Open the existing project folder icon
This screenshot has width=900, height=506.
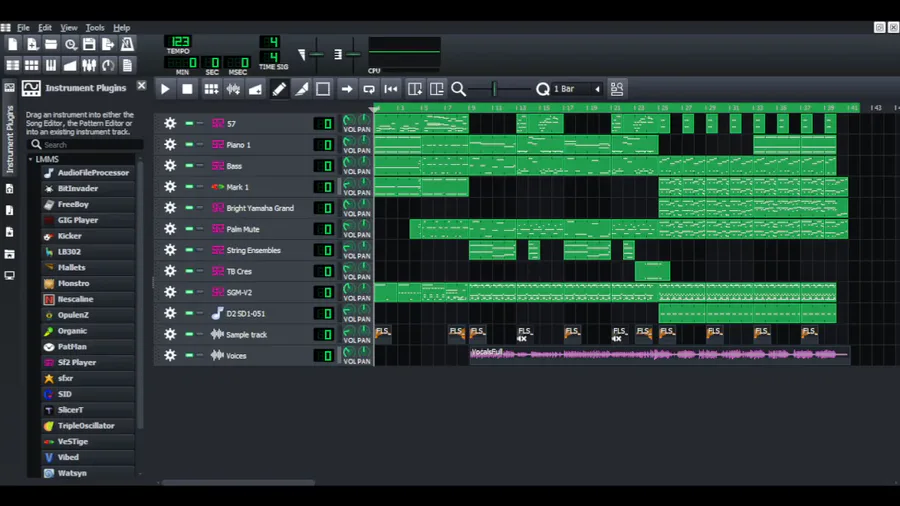[x=51, y=44]
